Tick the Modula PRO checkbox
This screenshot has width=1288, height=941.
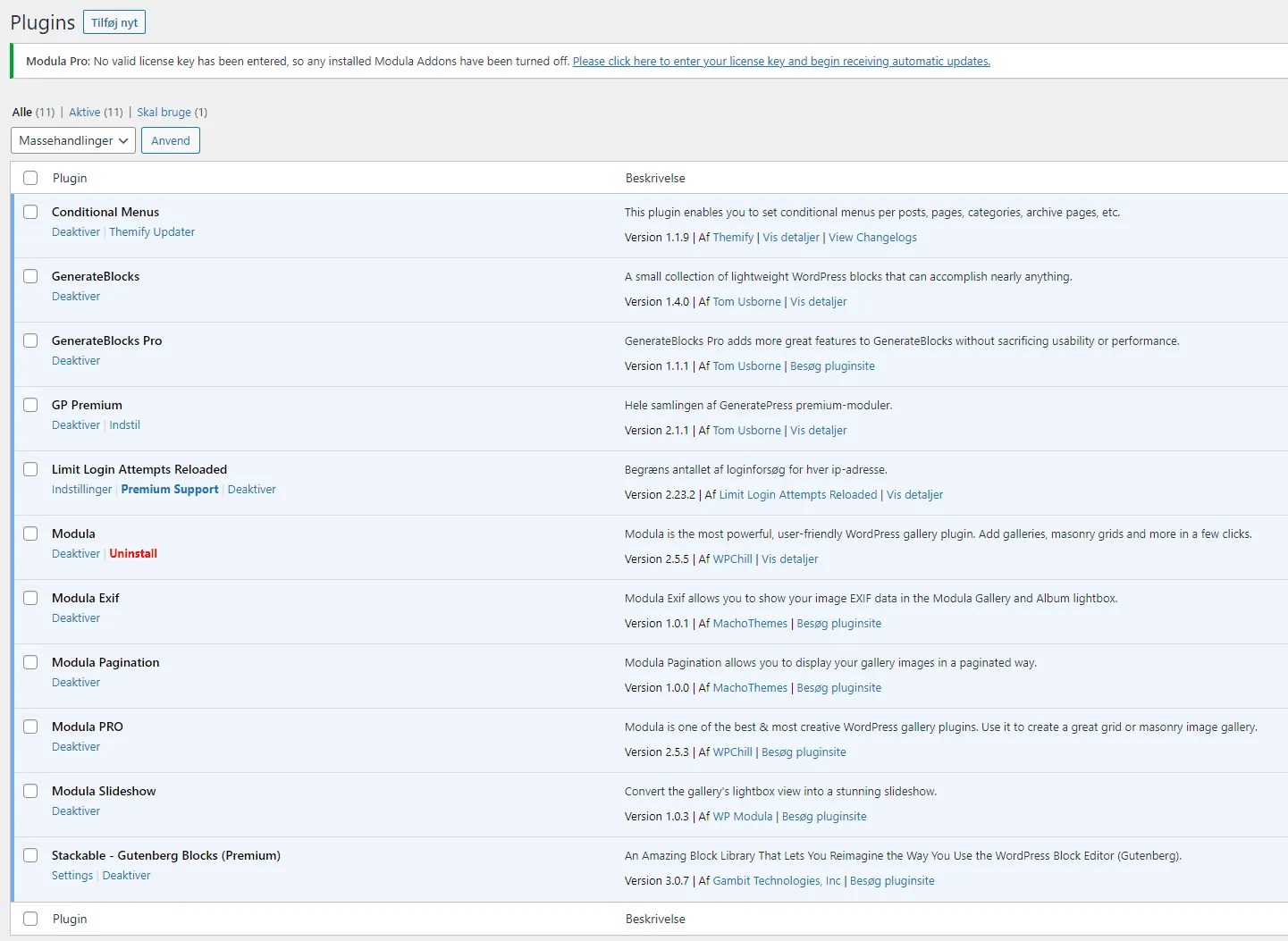click(x=30, y=727)
